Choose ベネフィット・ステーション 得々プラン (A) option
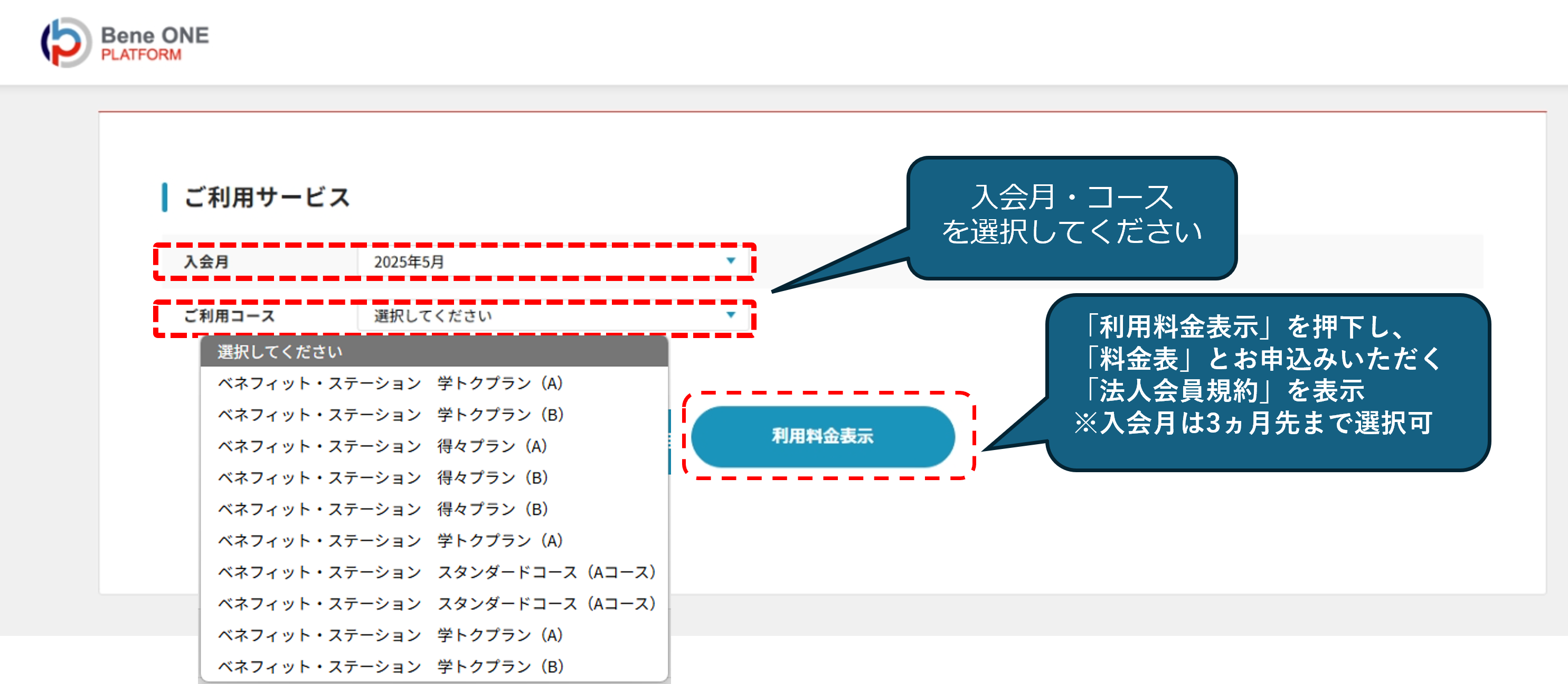The height and width of the screenshot is (684, 1568). pos(434,446)
